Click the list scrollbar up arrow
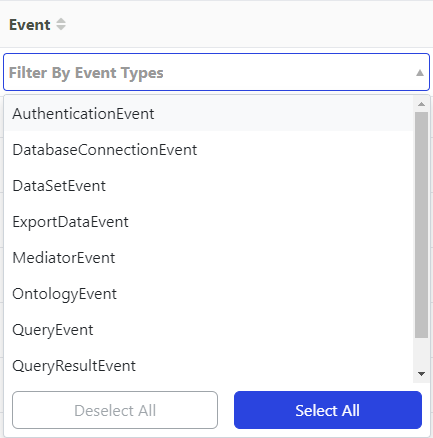This screenshot has width=433, height=438. 421,104
